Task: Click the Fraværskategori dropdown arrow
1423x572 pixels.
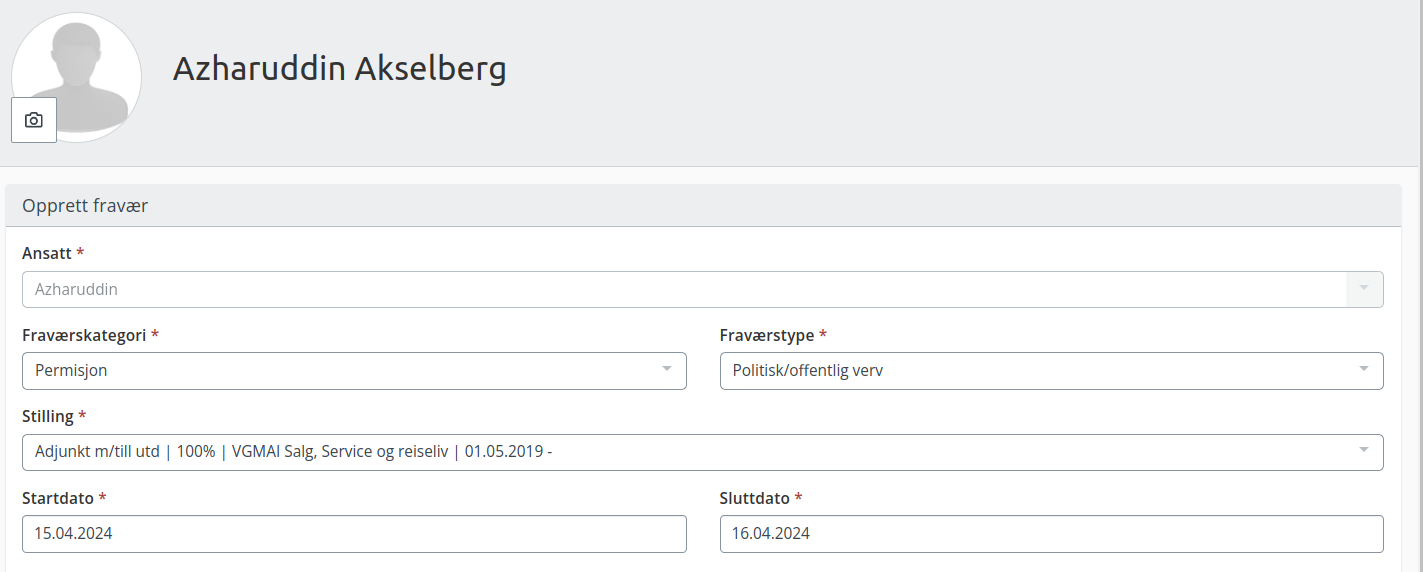Action: [x=667, y=370]
